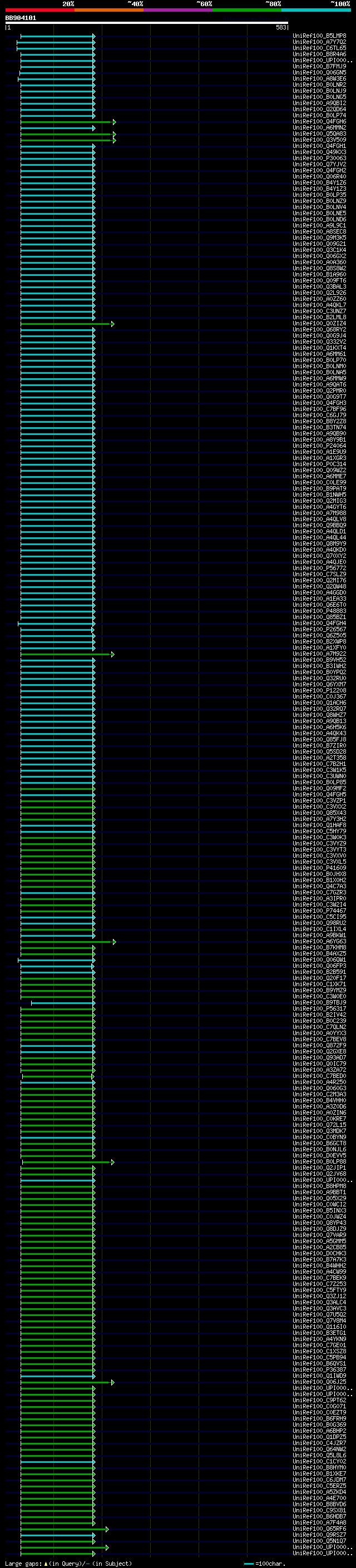Screen dimensions: 356x1568
Task: Select the UniRef100_Q85X43 label
Action: point(319,813)
